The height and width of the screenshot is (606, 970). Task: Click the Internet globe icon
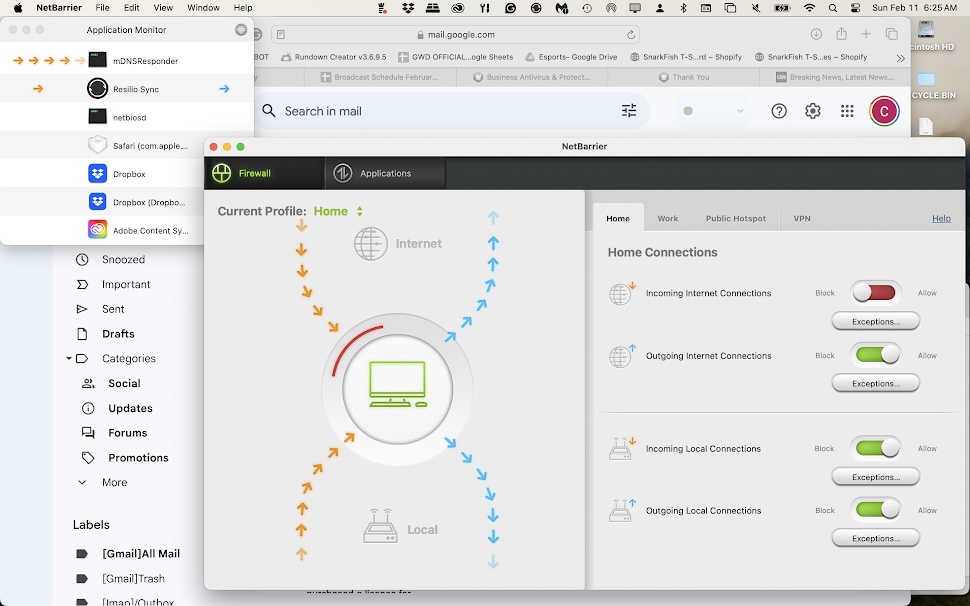[371, 244]
